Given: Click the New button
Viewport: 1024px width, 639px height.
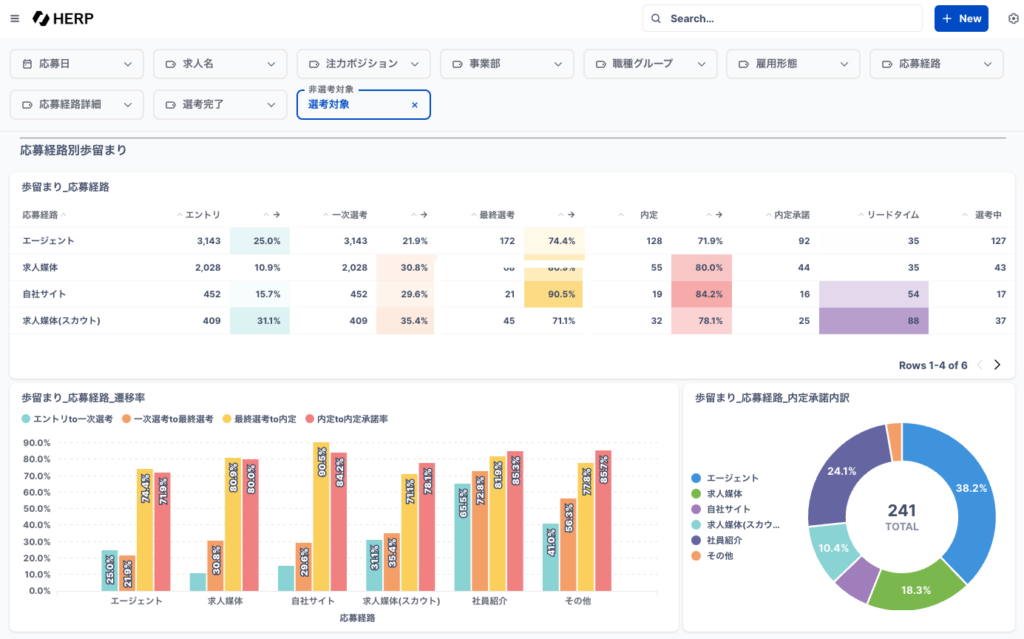Looking at the screenshot, I should coord(961,19).
